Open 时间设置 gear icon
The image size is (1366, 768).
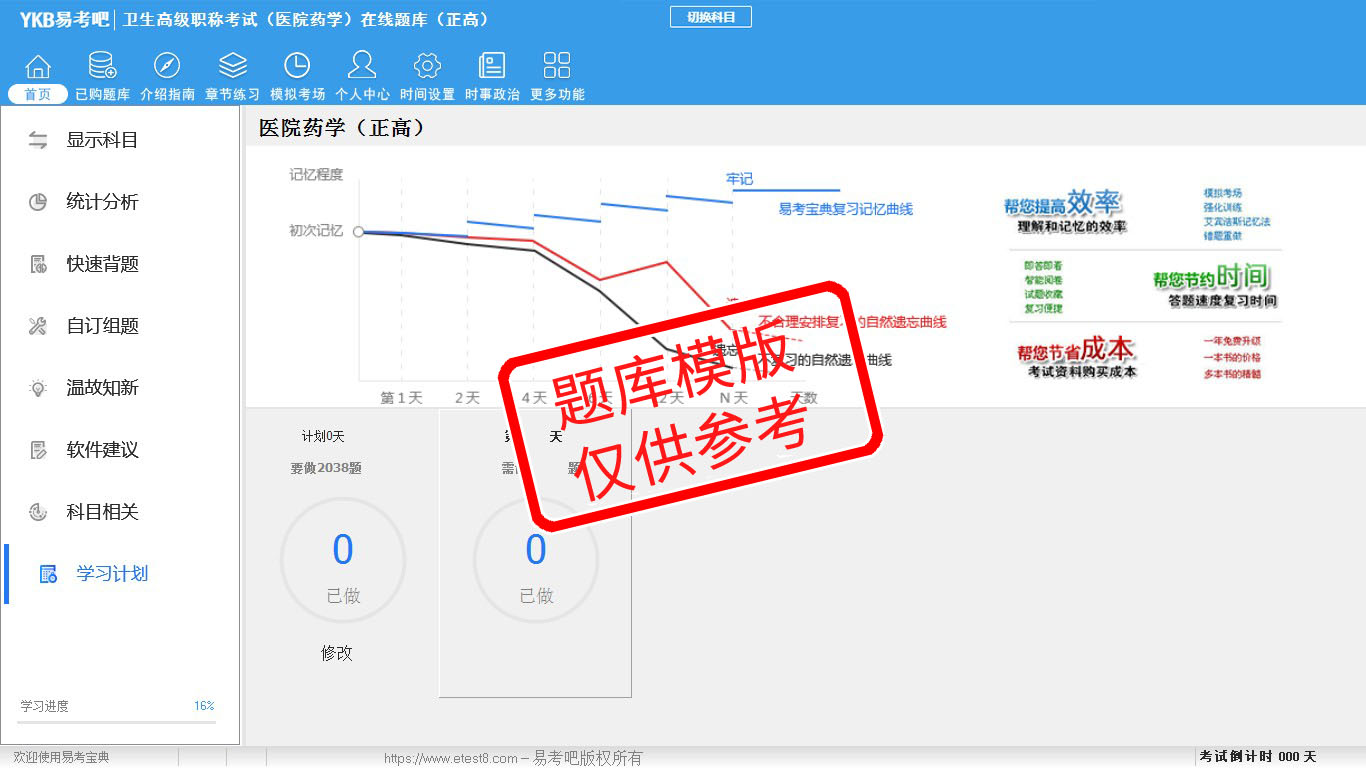coord(427,67)
